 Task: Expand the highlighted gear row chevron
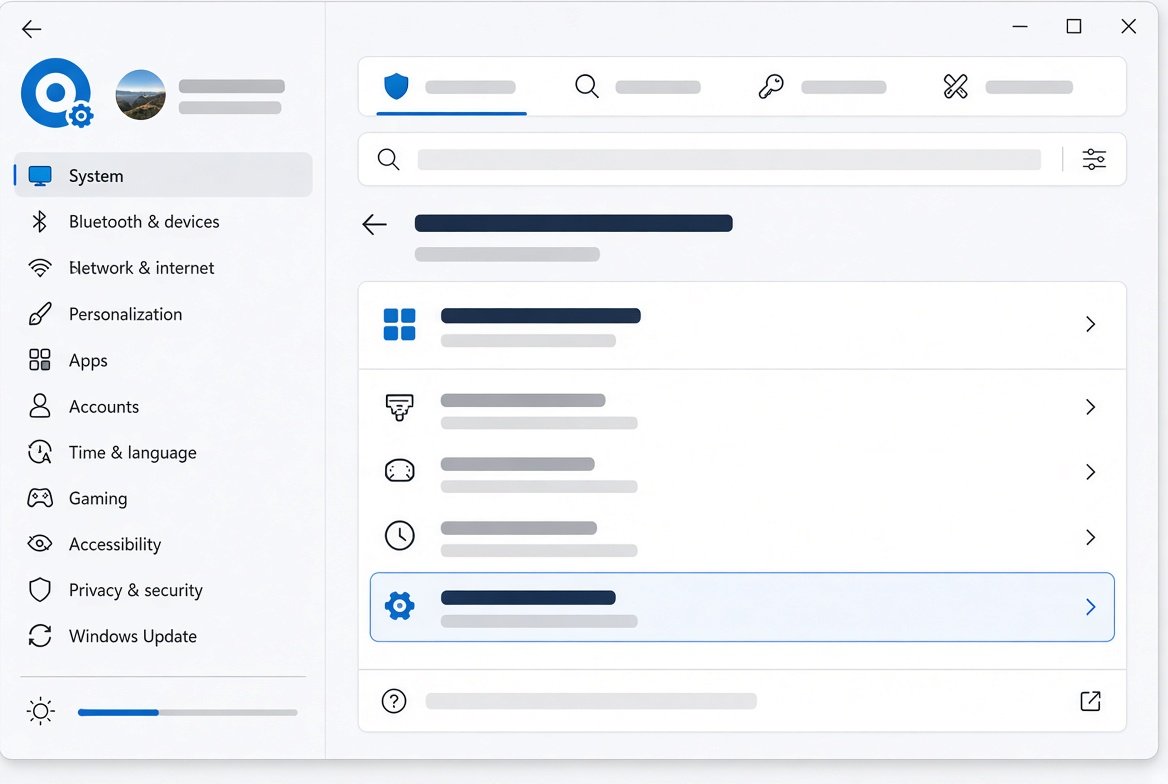tap(1091, 607)
